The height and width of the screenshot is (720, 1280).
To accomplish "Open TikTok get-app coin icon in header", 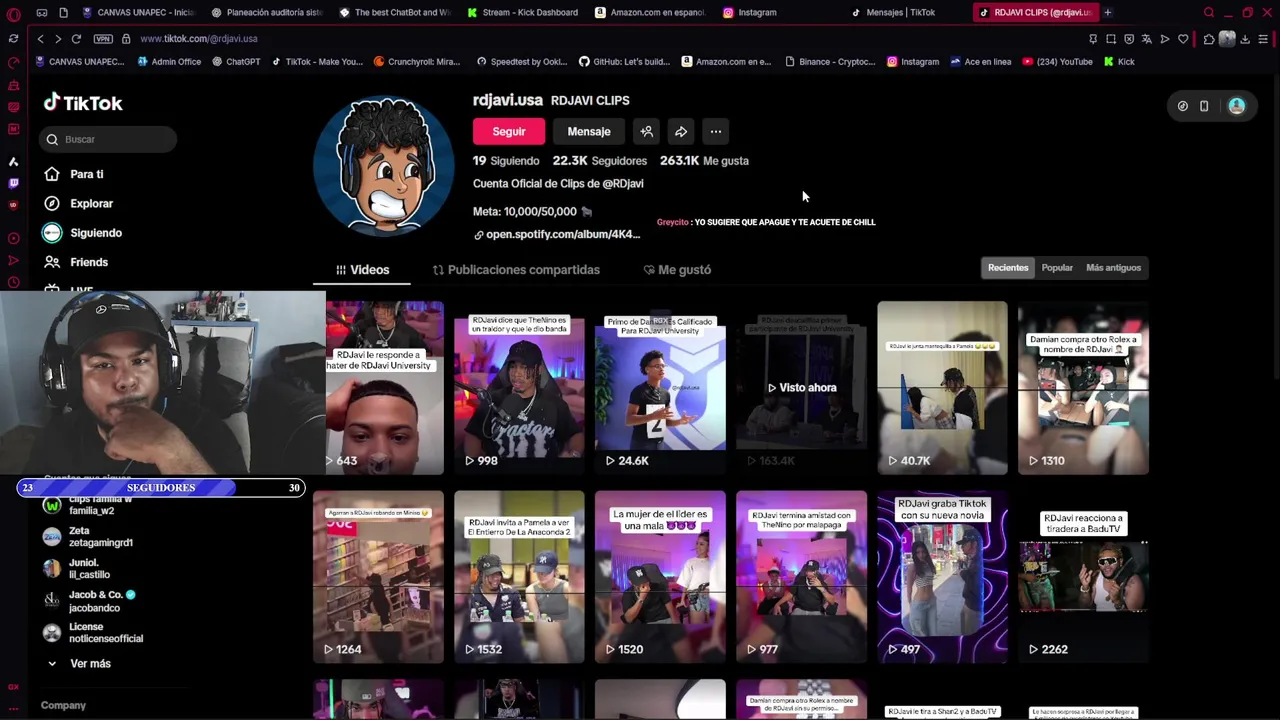I will [1183, 106].
